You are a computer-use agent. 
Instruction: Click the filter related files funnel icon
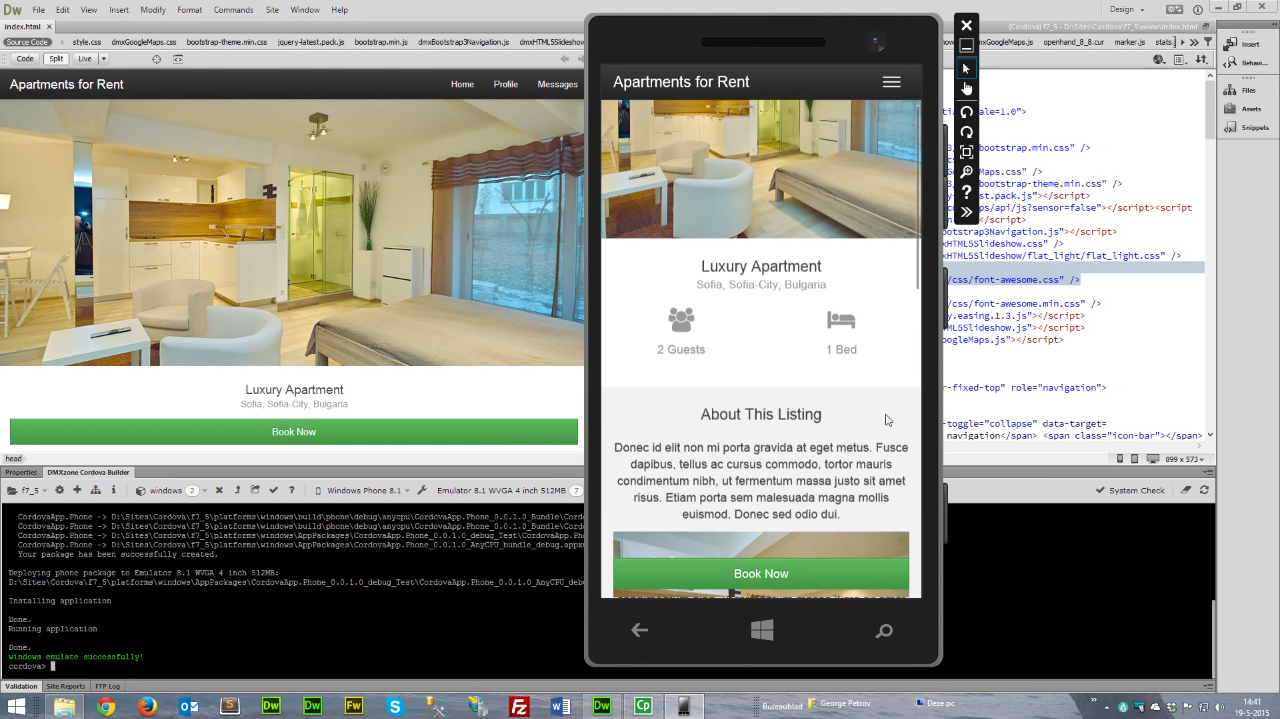(x=1208, y=42)
